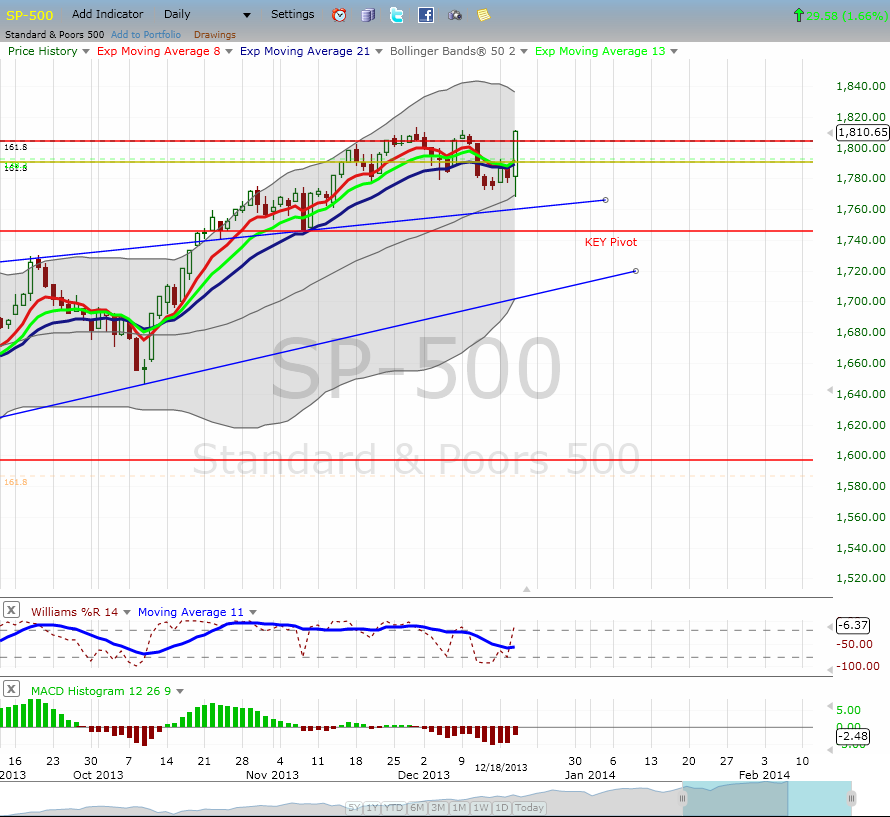This screenshot has width=890, height=817.
Task: Grab the left handle of range slider
Action: 683,799
